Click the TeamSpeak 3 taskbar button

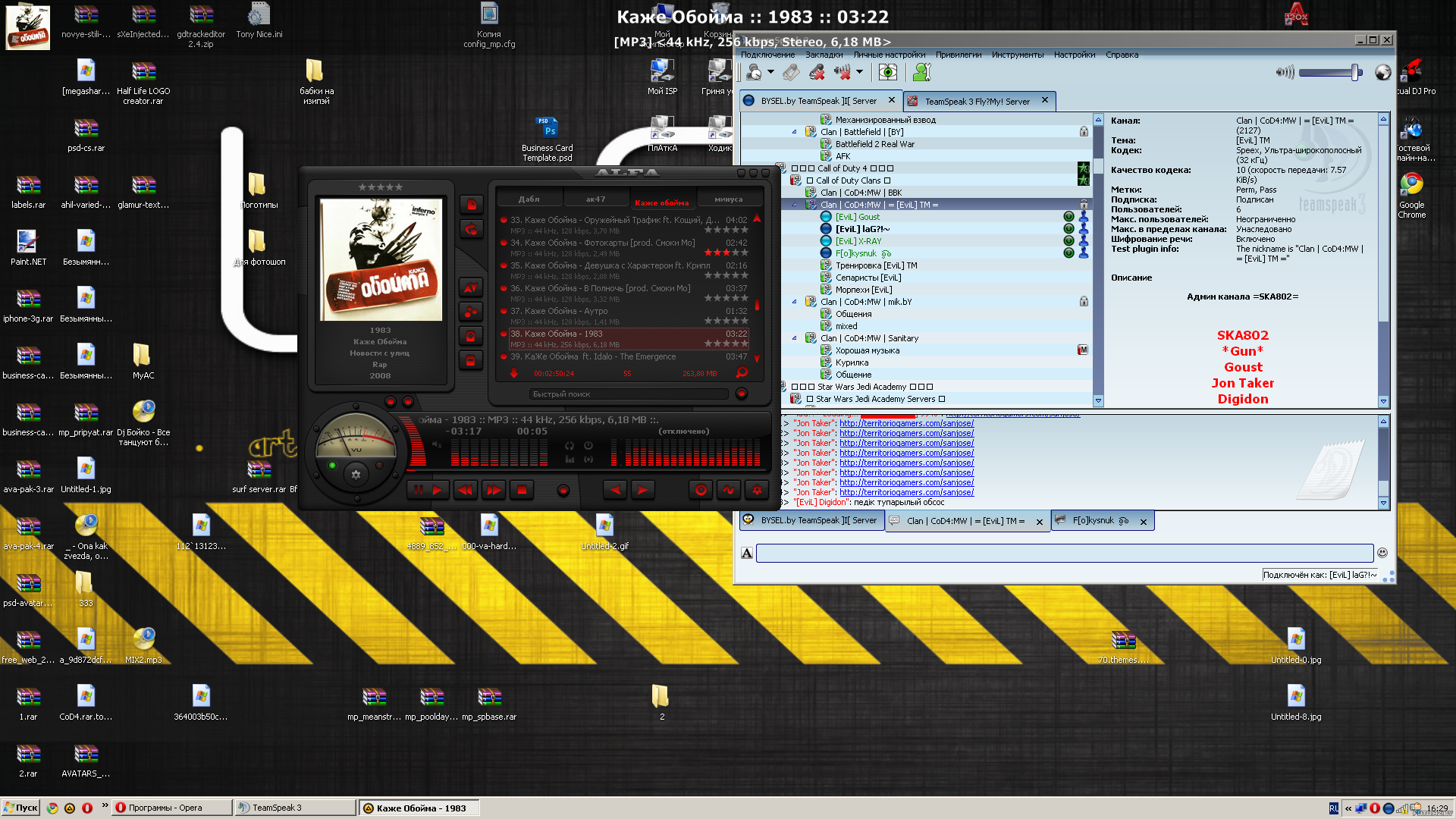tap(295, 808)
